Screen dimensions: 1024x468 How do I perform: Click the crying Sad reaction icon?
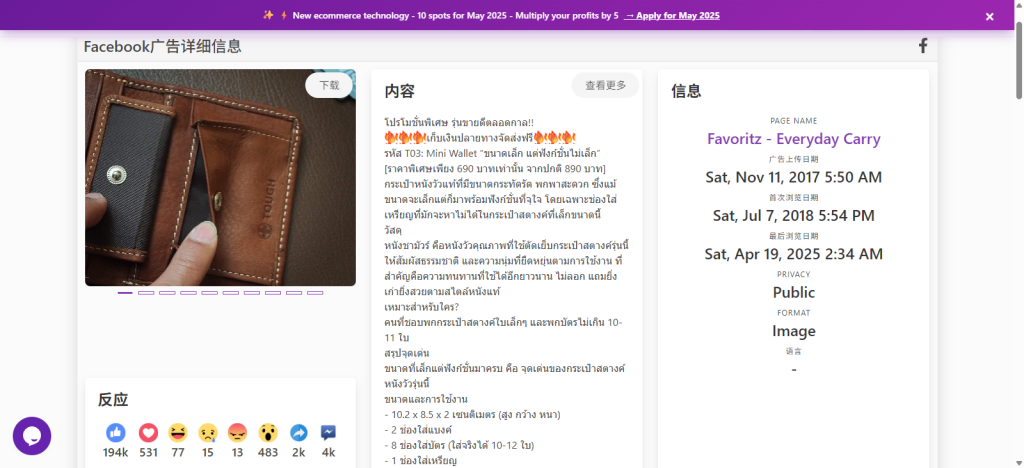(208, 433)
